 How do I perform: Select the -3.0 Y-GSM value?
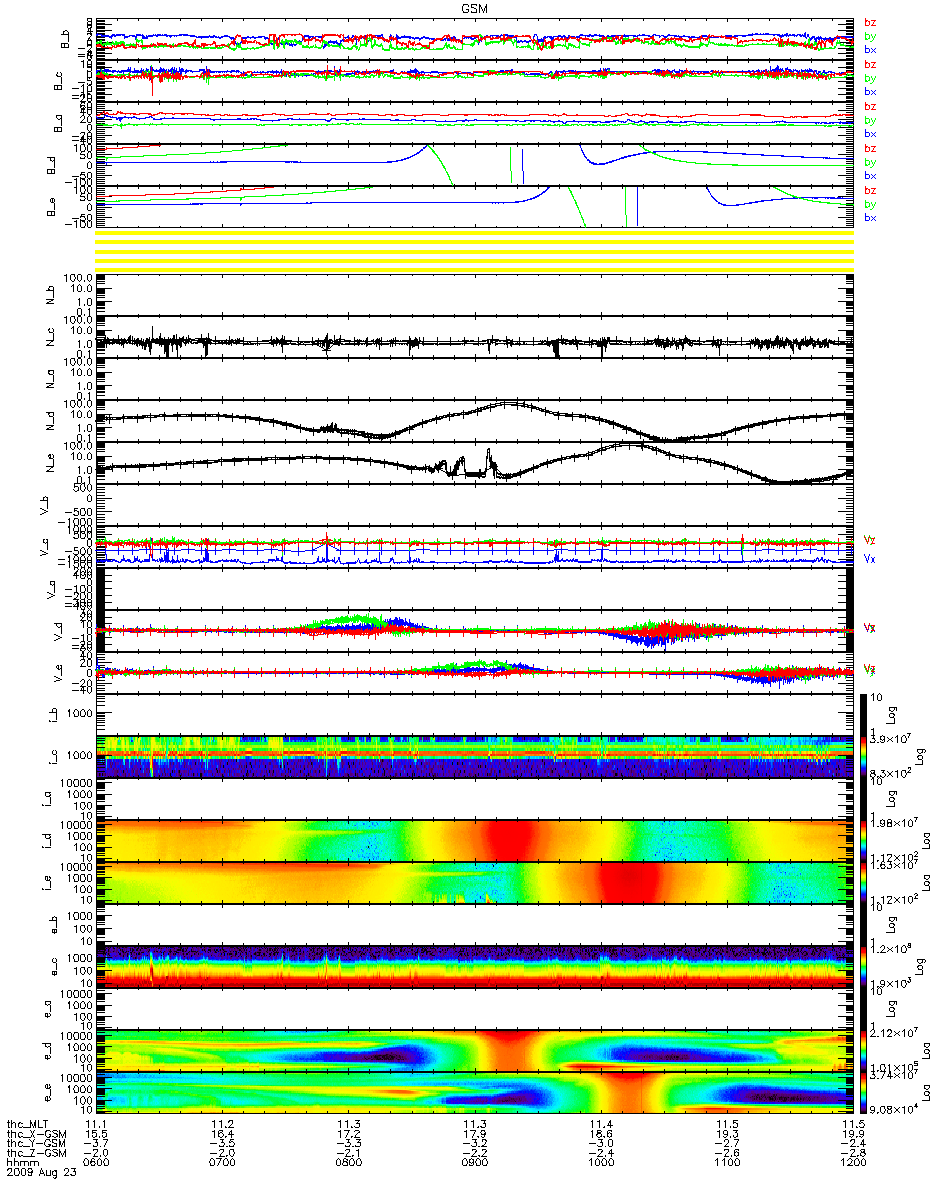(x=601, y=1142)
